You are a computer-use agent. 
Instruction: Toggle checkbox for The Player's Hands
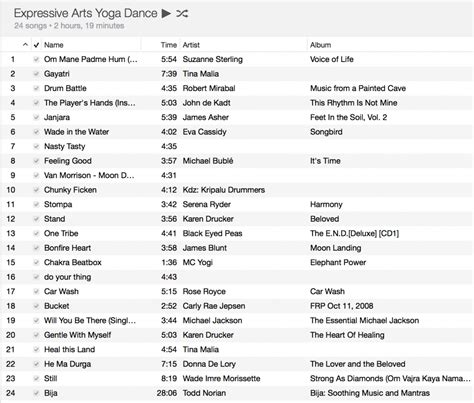[x=36, y=103]
